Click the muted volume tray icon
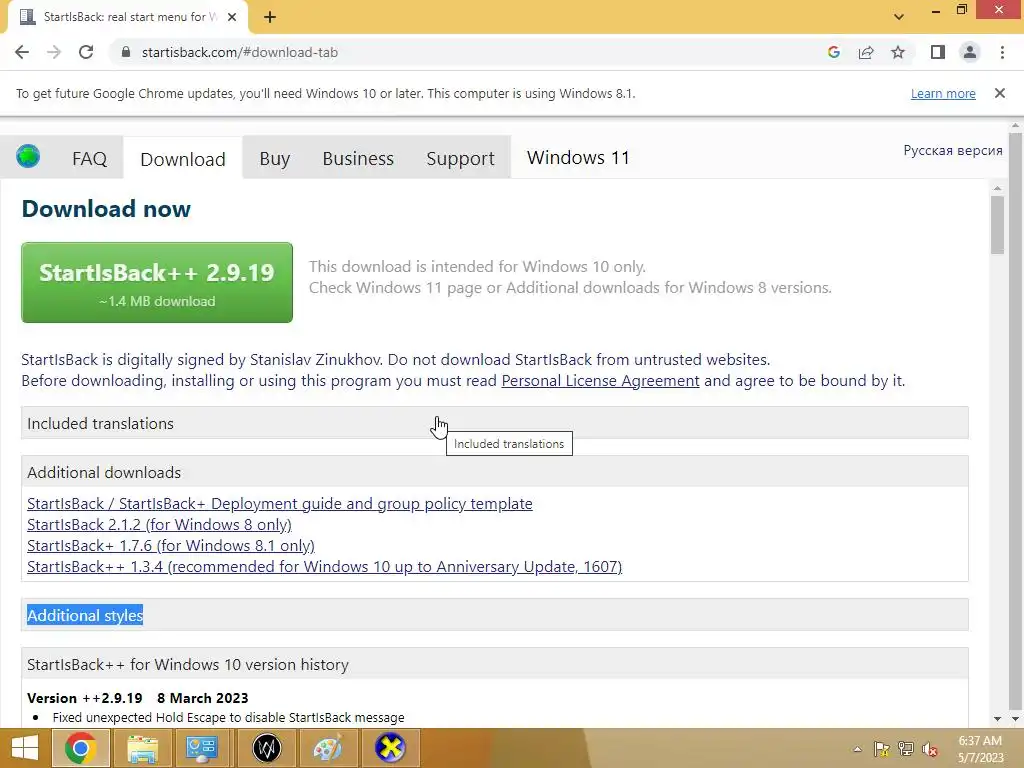 (930, 749)
